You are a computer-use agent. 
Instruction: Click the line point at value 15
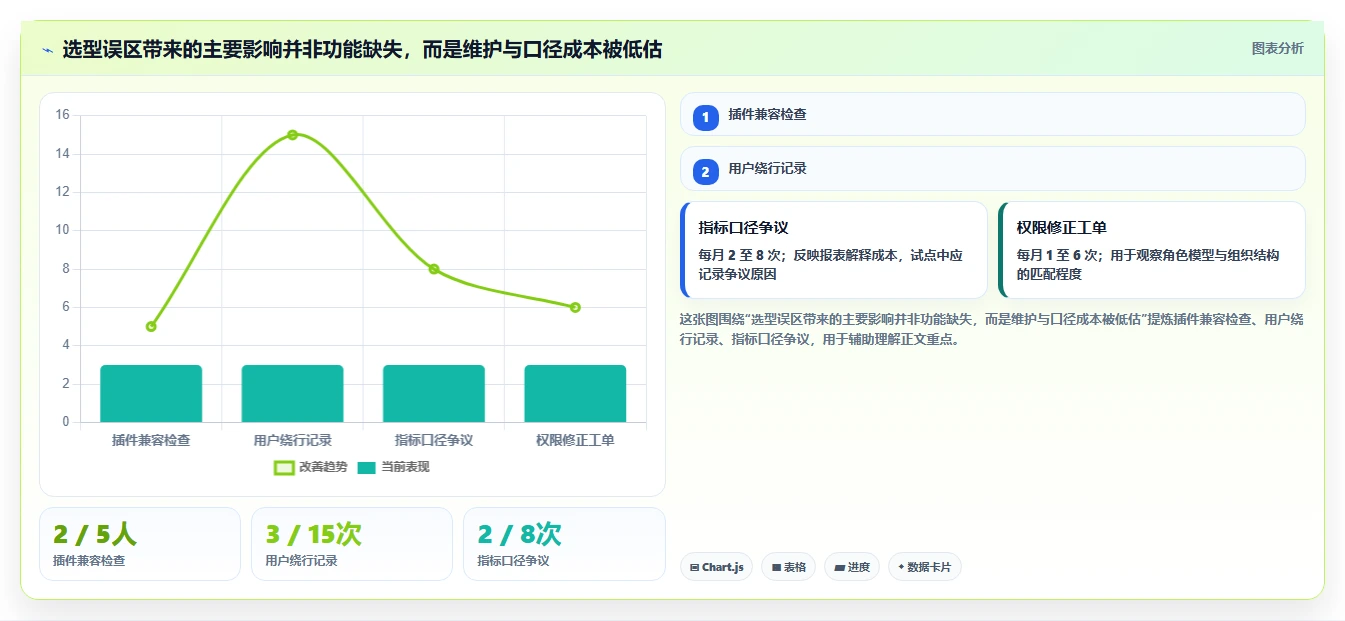(x=292, y=135)
